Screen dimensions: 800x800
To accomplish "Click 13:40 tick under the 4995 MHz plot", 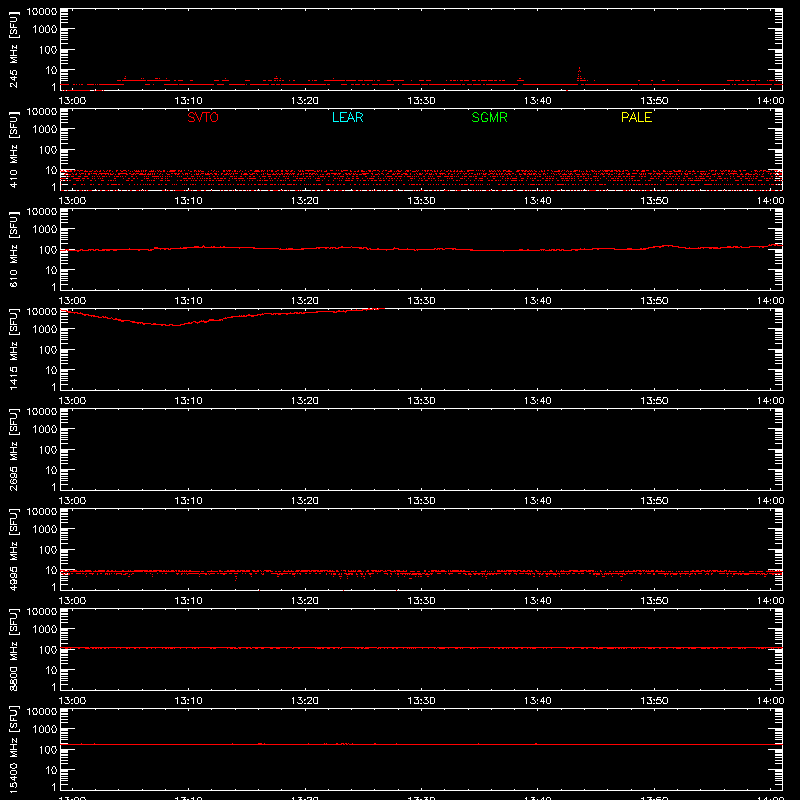I will 538,601.
